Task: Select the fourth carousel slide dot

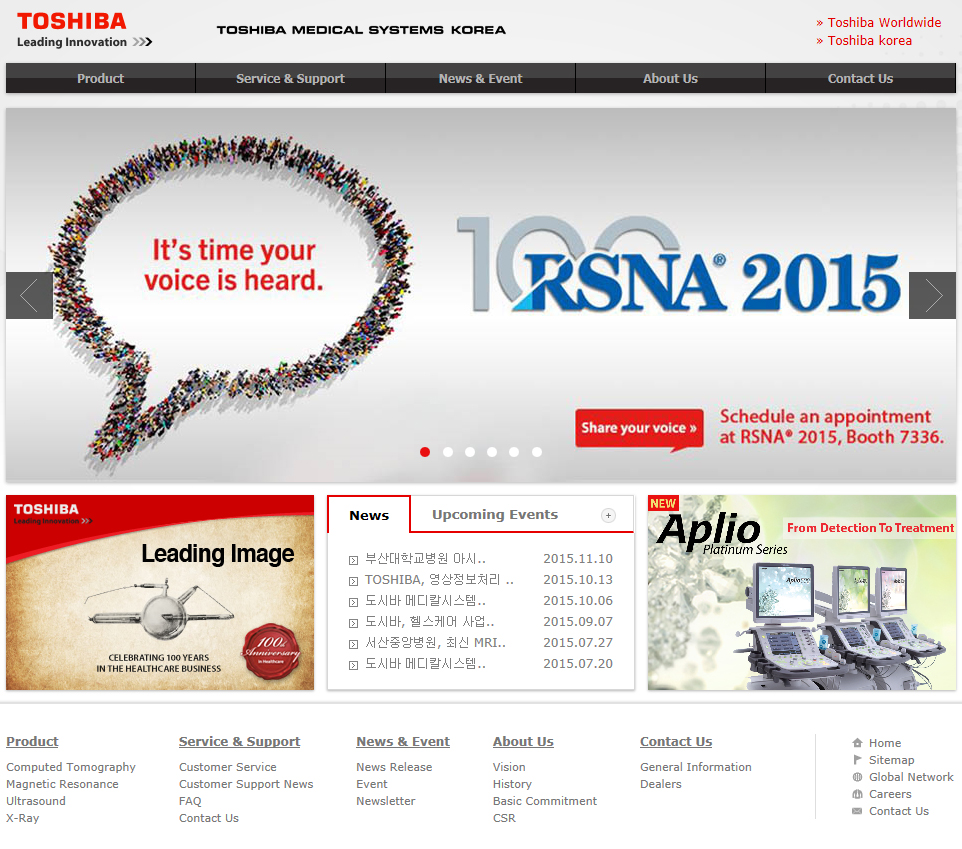Action: [492, 452]
